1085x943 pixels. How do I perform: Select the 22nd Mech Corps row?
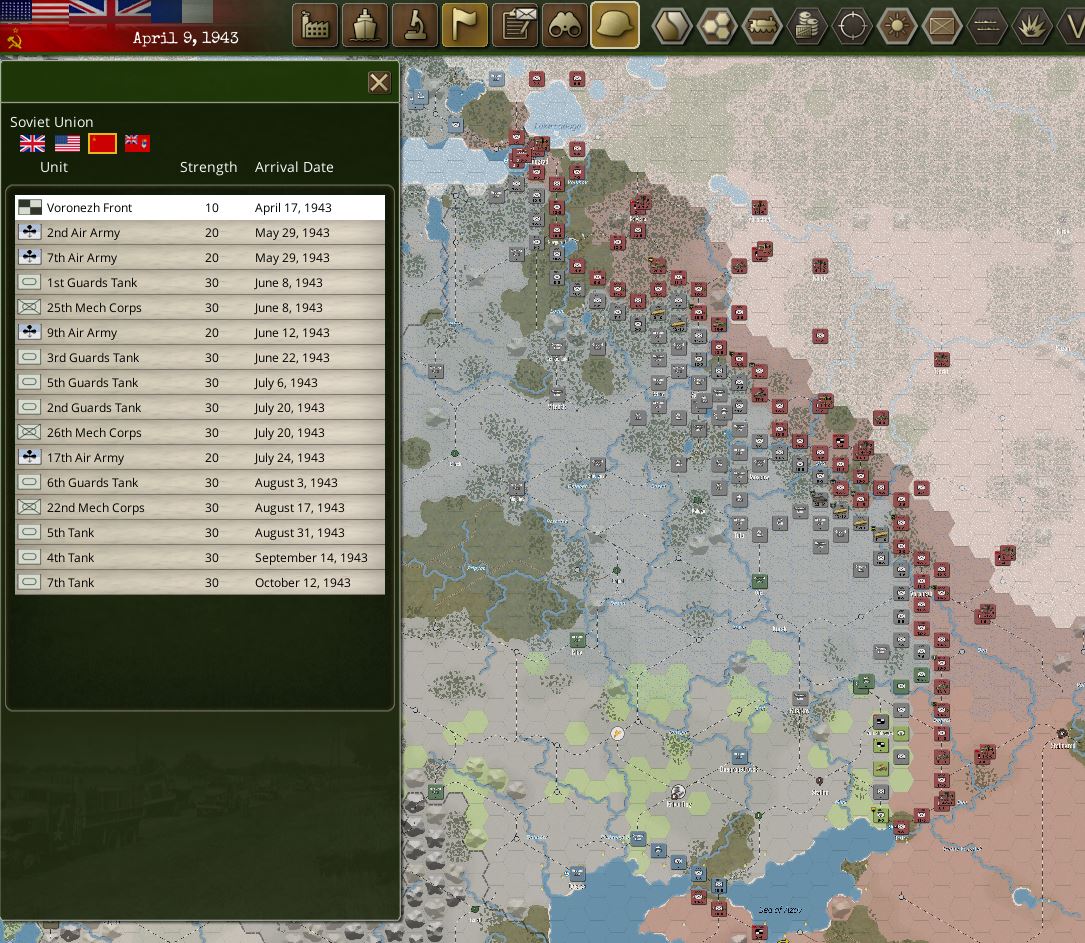pos(200,507)
